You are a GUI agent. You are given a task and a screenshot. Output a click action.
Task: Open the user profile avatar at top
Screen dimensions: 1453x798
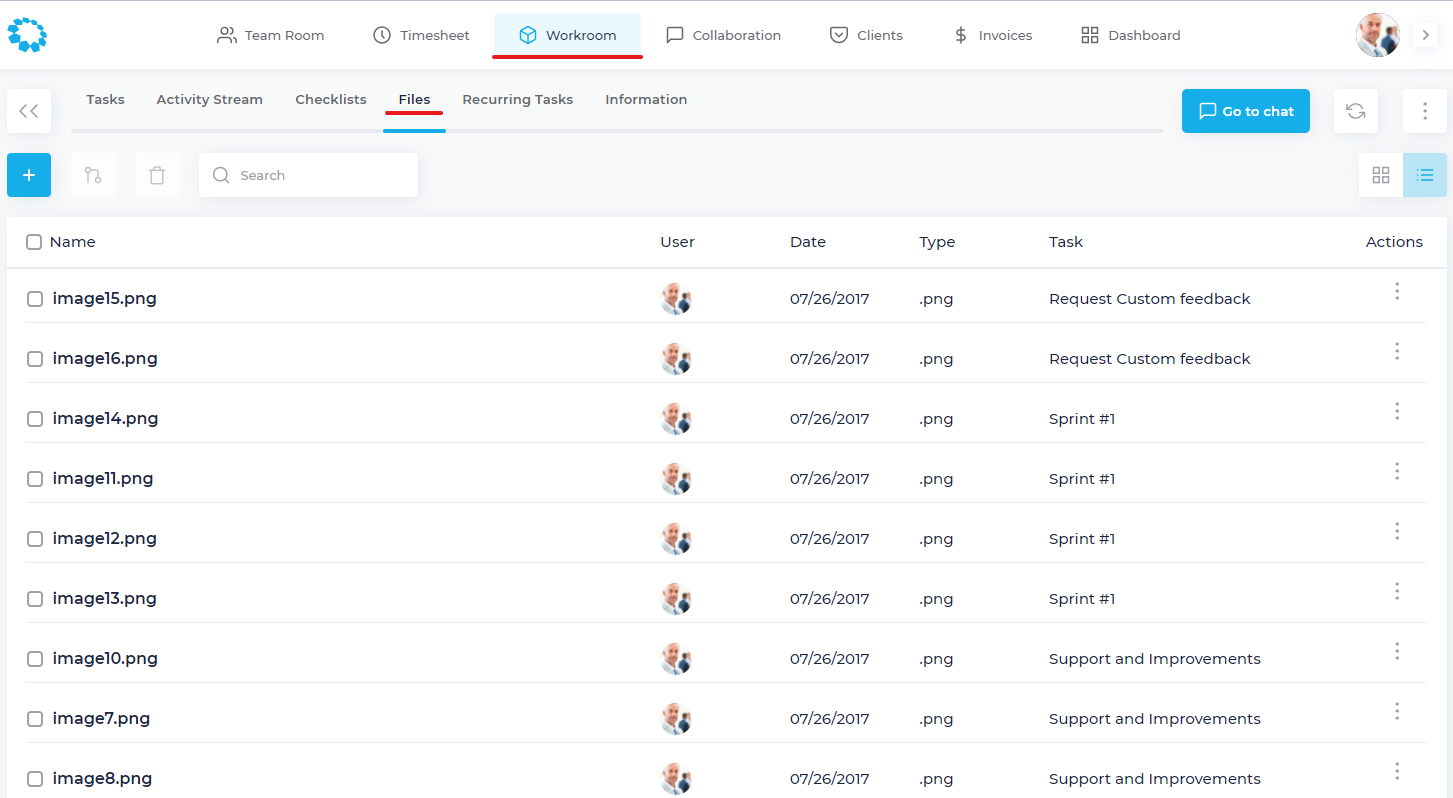[1377, 35]
